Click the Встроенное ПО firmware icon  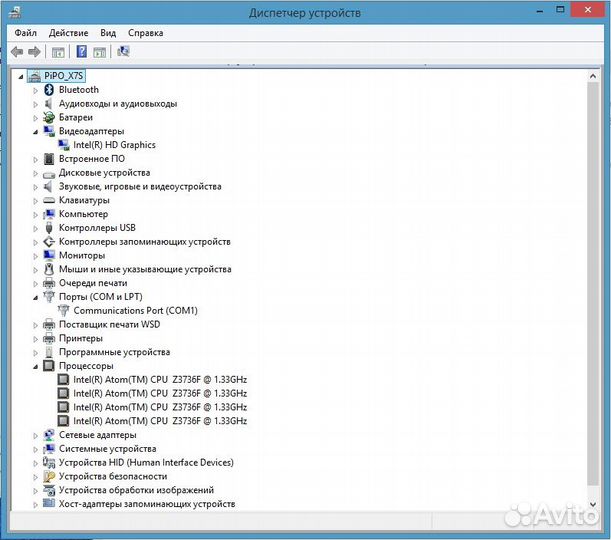tap(49, 159)
